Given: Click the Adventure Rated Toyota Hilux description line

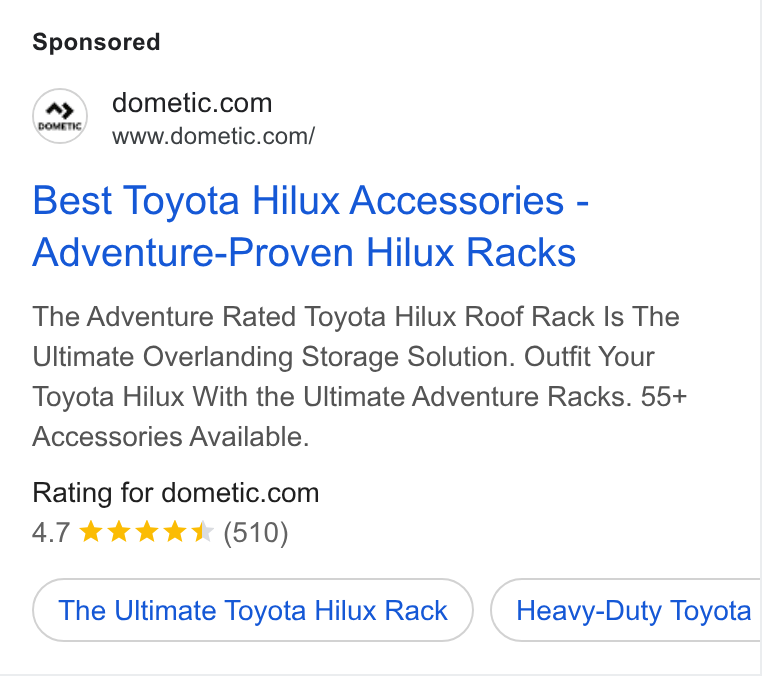Looking at the screenshot, I should click(x=356, y=317).
